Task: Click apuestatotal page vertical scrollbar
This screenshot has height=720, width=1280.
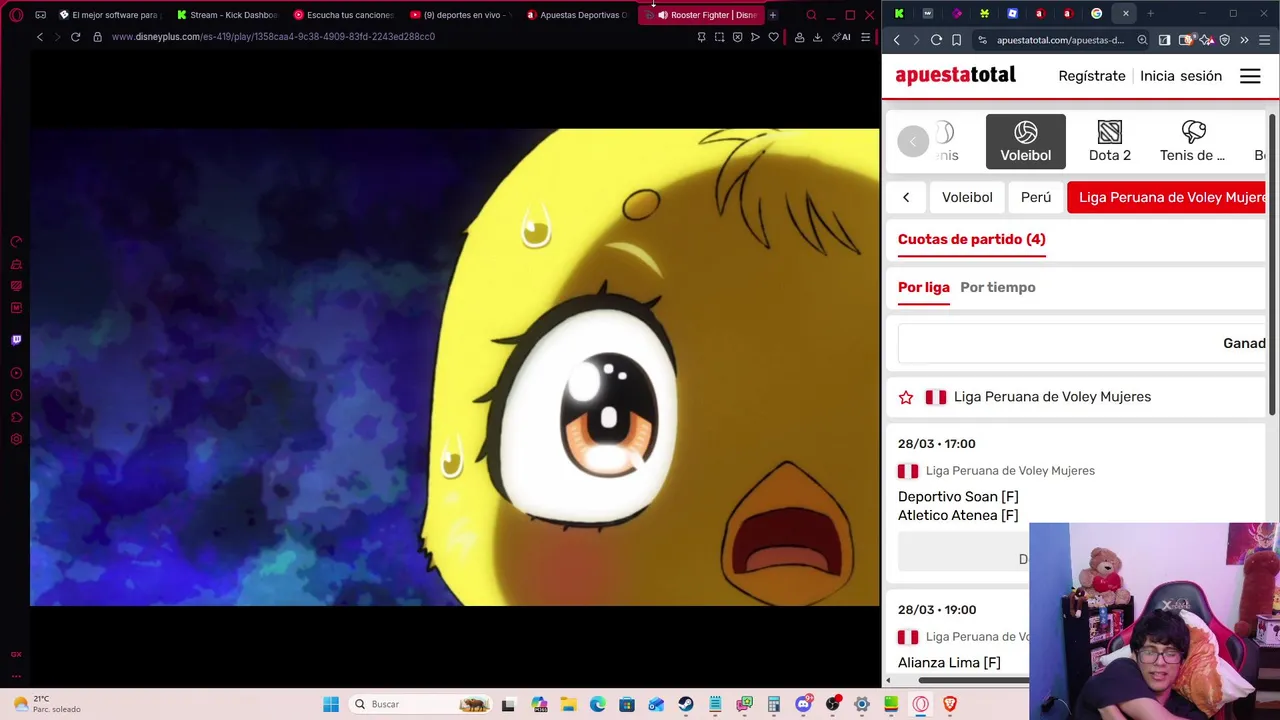Action: coord(1273,265)
